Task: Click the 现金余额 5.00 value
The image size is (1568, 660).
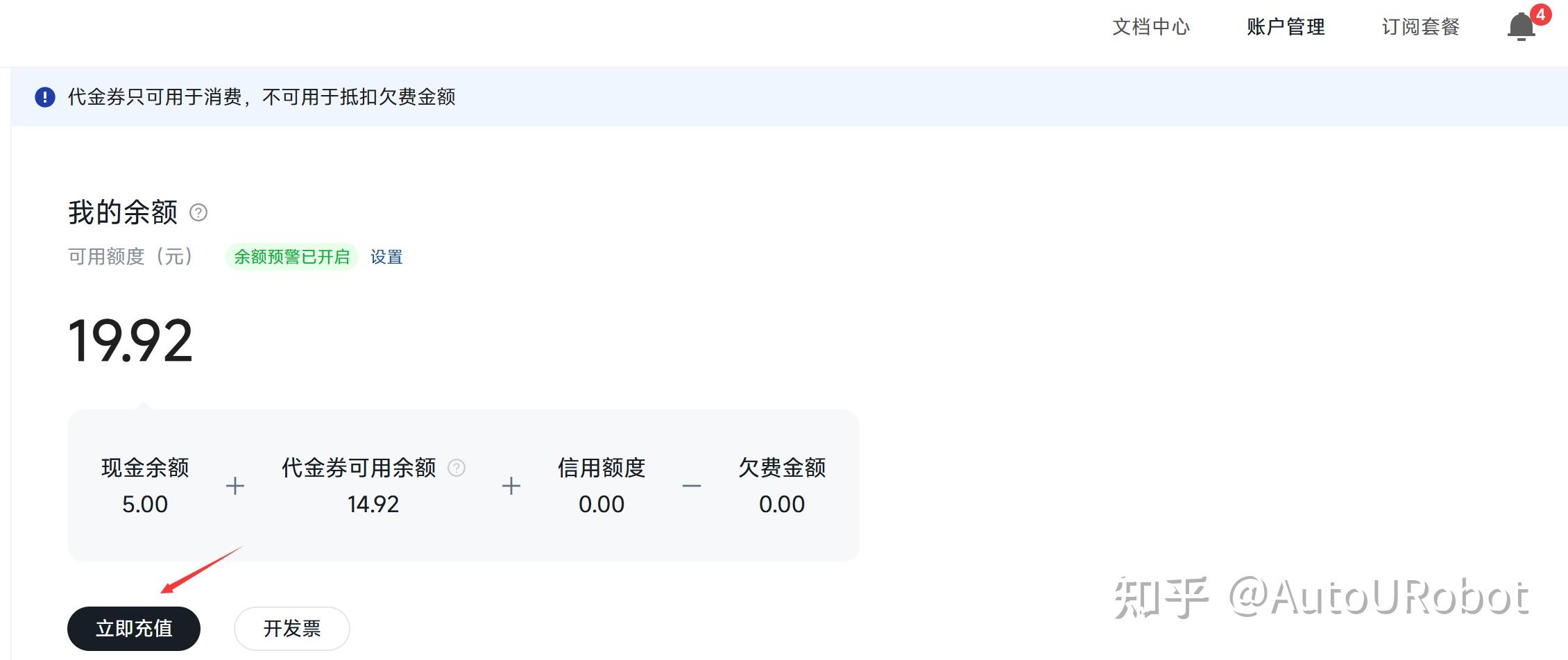Action: pyautogui.click(x=145, y=504)
